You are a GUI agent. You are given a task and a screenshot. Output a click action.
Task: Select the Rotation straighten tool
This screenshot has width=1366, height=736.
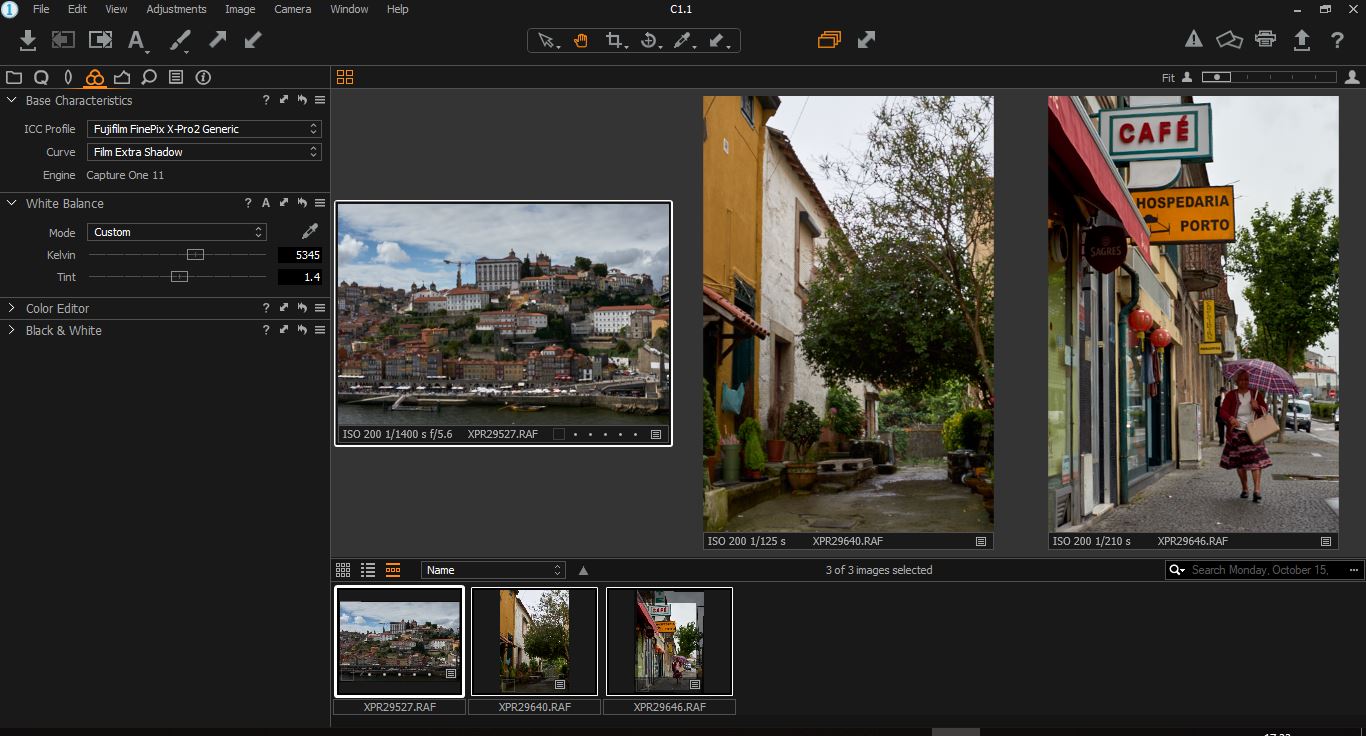(x=649, y=40)
